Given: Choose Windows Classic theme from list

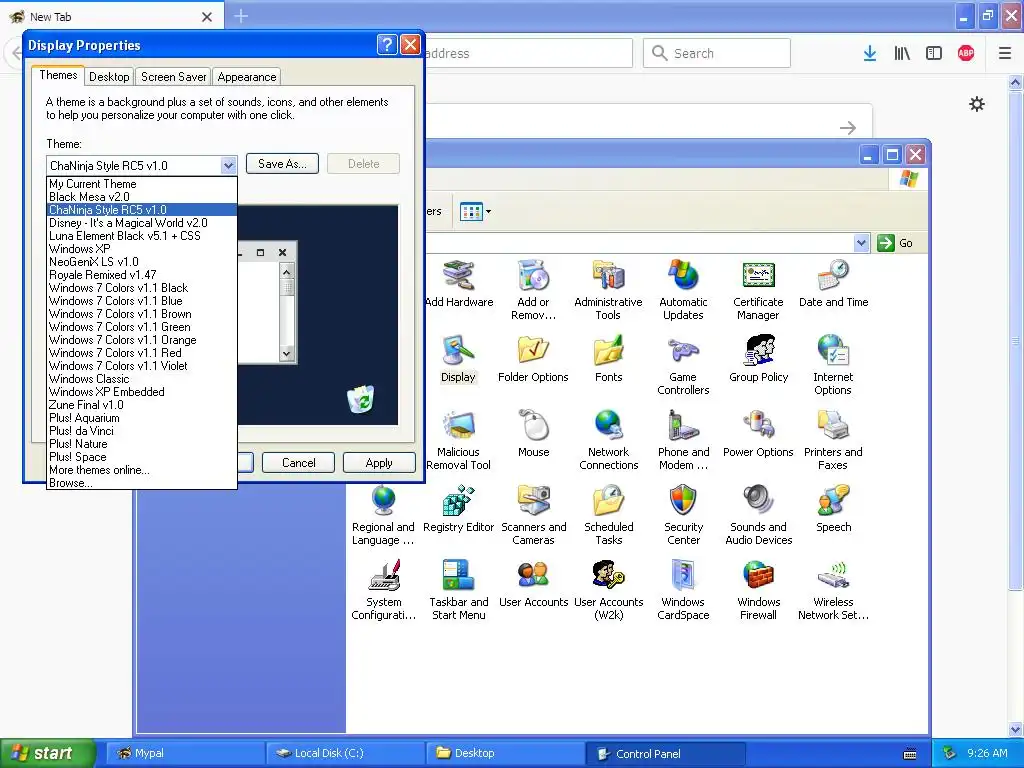Looking at the screenshot, I should pos(142,379).
